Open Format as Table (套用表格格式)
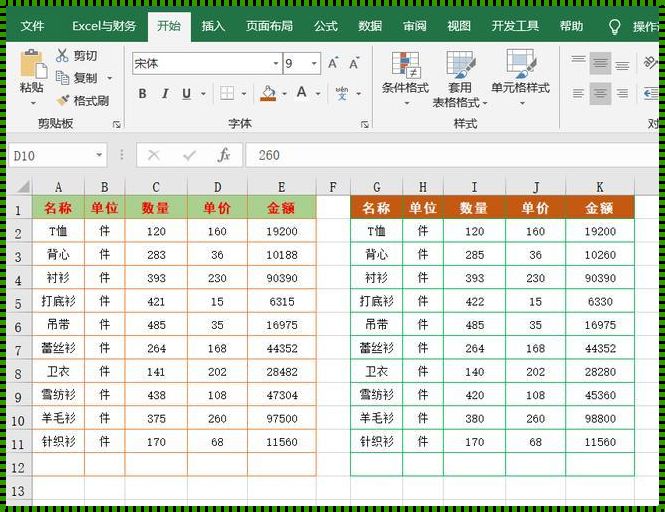 pos(460,79)
